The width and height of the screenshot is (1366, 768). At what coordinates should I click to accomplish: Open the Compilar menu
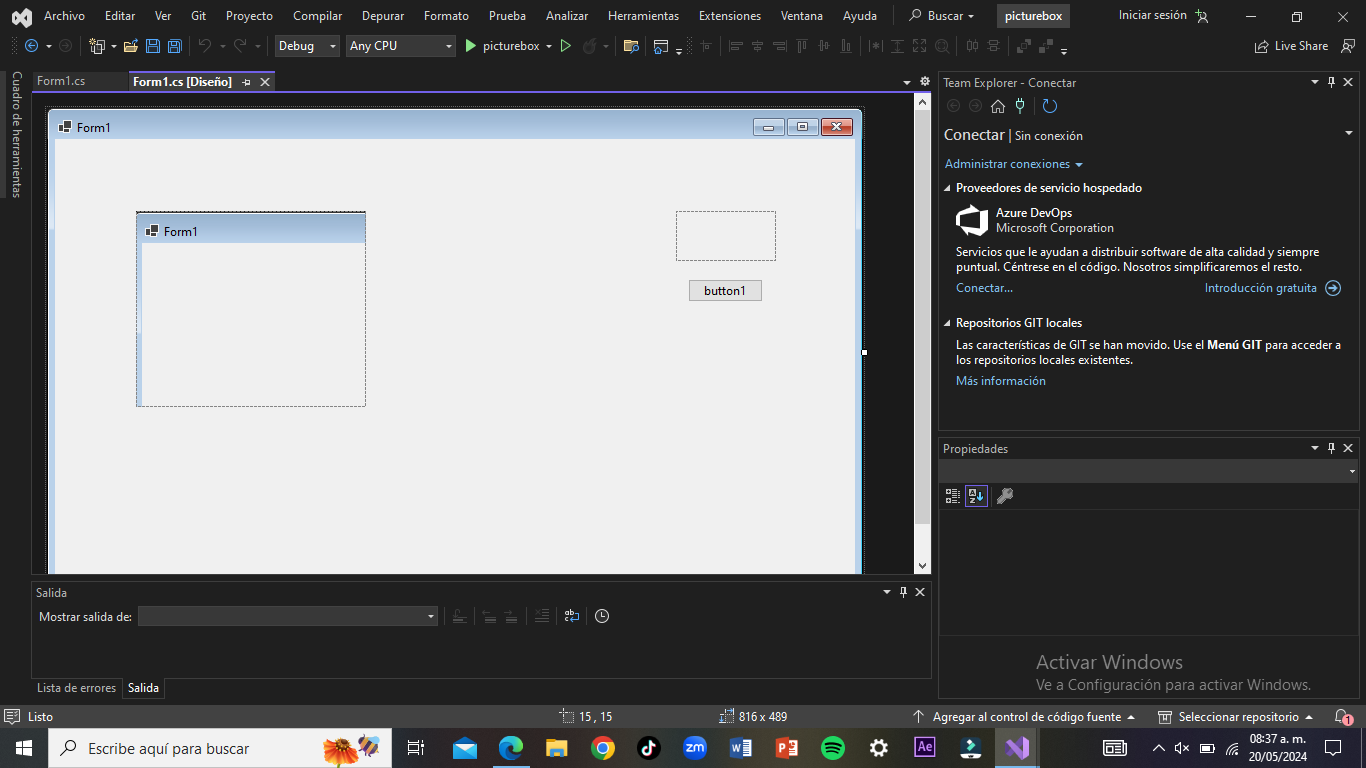tap(317, 16)
